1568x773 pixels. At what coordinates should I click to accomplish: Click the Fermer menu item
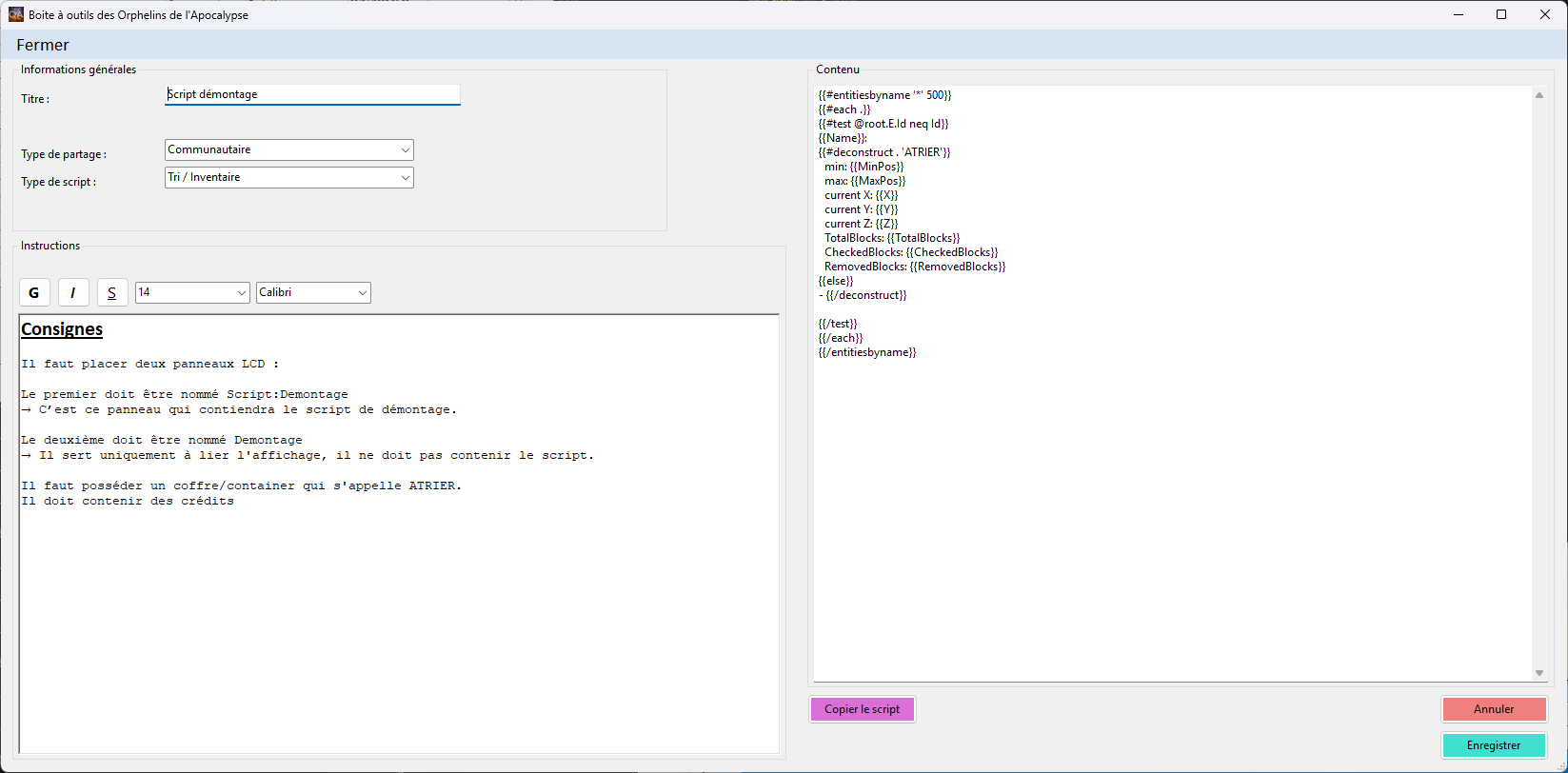[43, 45]
